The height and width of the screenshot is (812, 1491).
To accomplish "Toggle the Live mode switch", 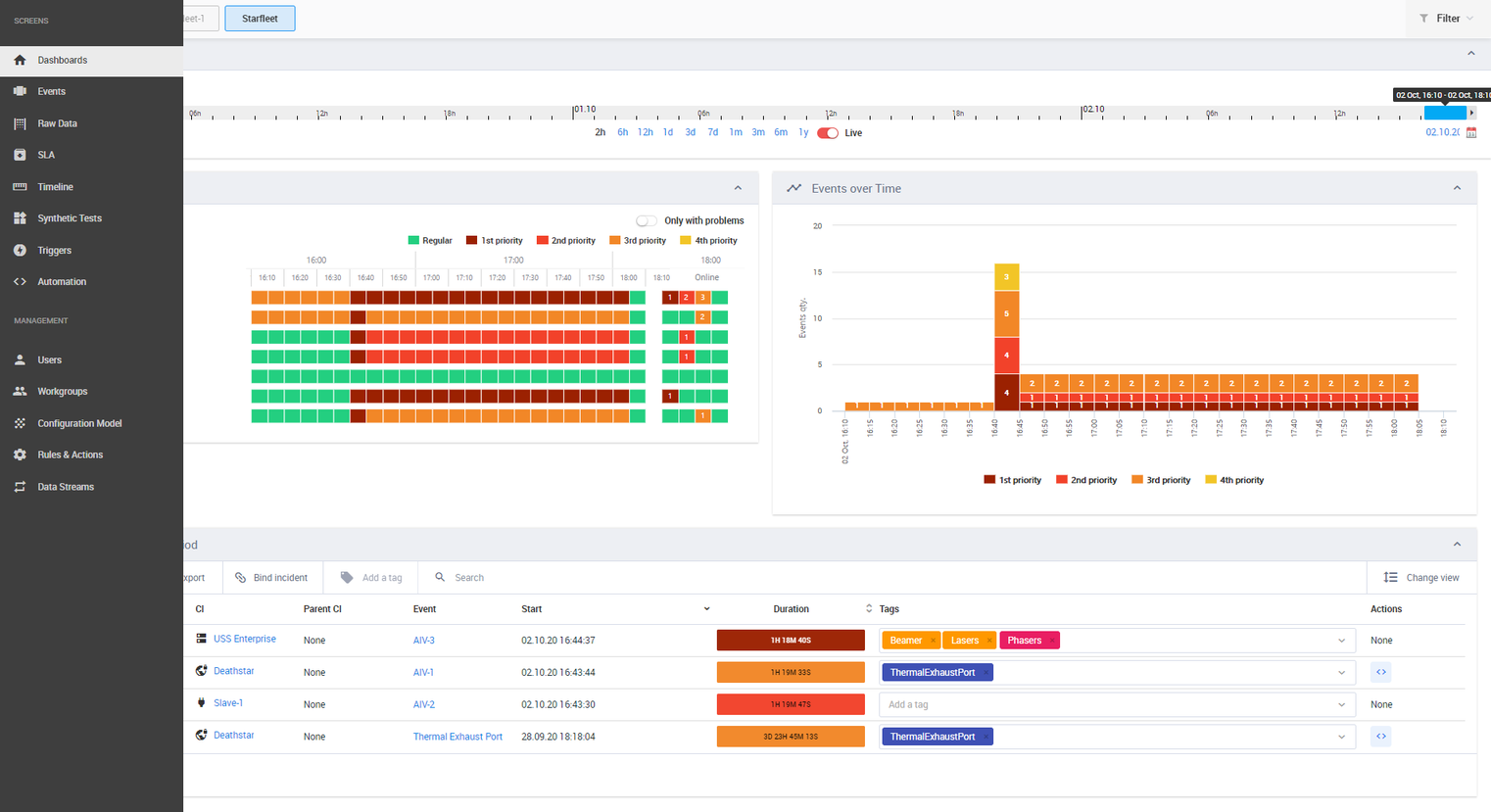I will pyautogui.click(x=828, y=133).
